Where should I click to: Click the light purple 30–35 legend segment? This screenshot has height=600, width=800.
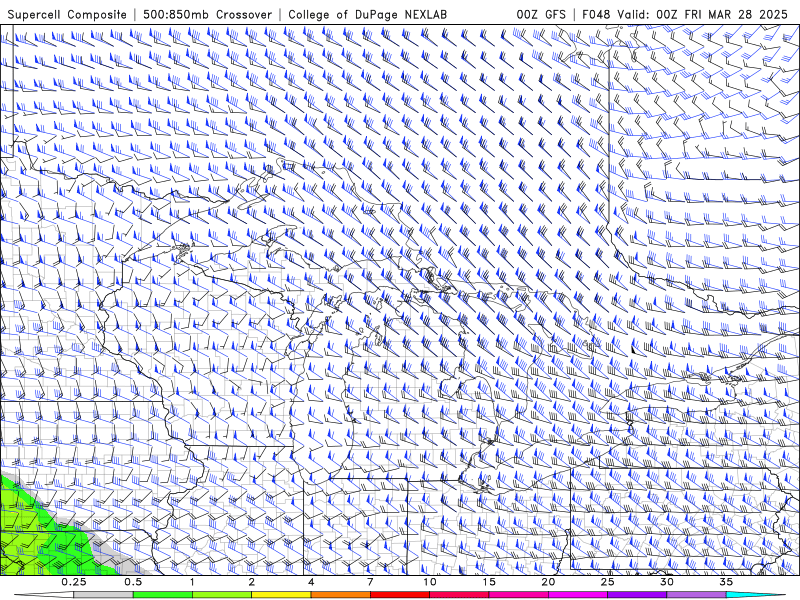click(696, 595)
